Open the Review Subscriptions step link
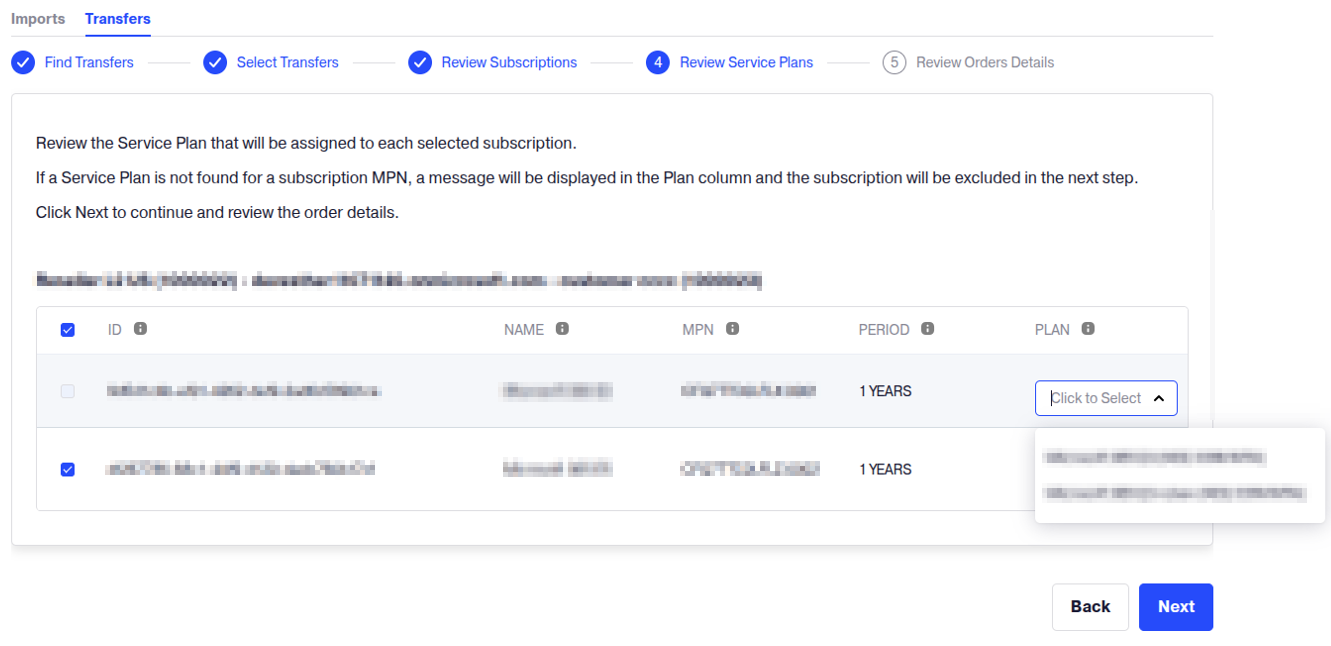The height and width of the screenshot is (646, 1331). point(509,62)
